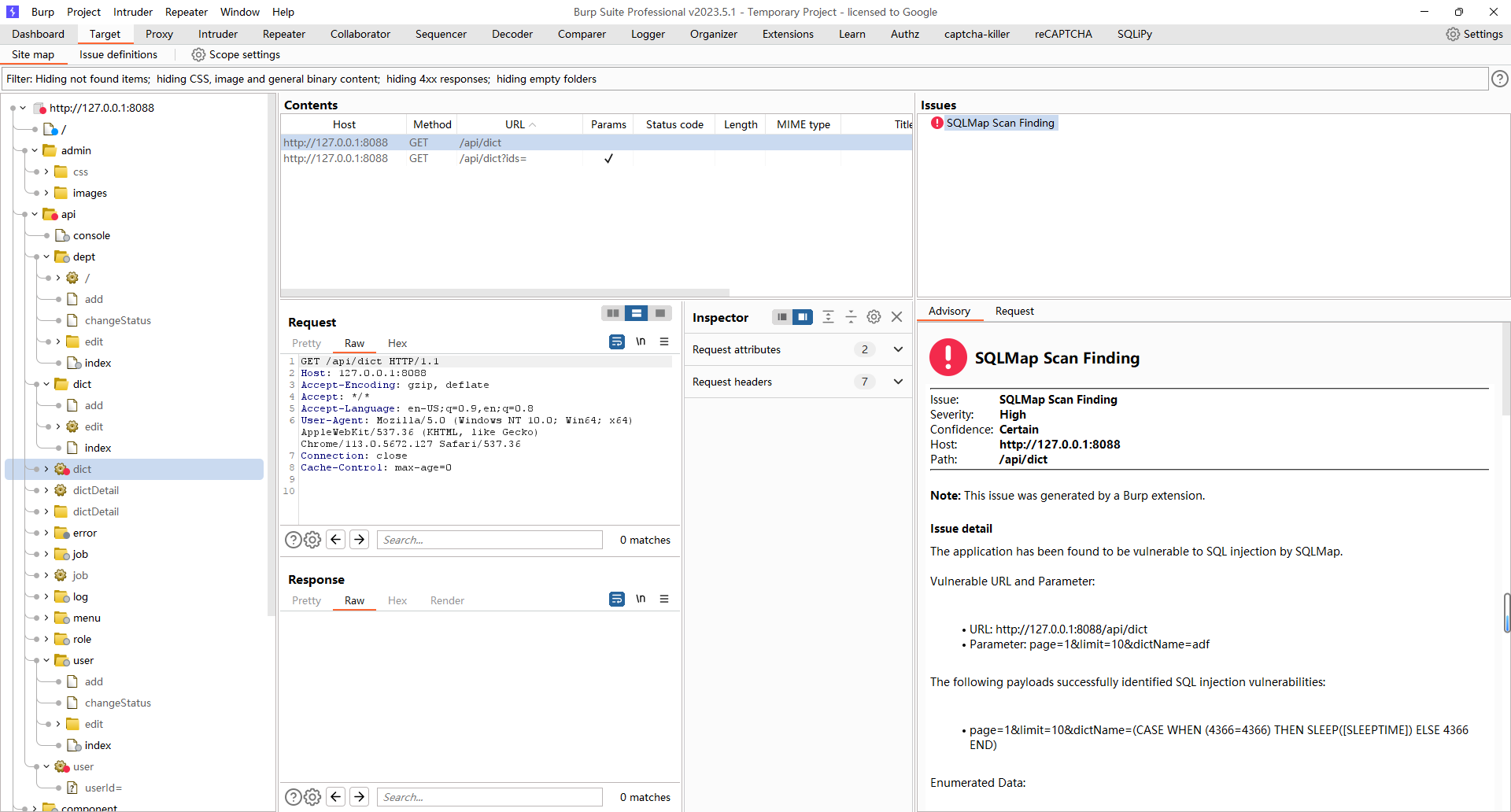Viewport: 1511px width, 812px height.
Task: Click the Response search input field
Action: tap(490, 797)
